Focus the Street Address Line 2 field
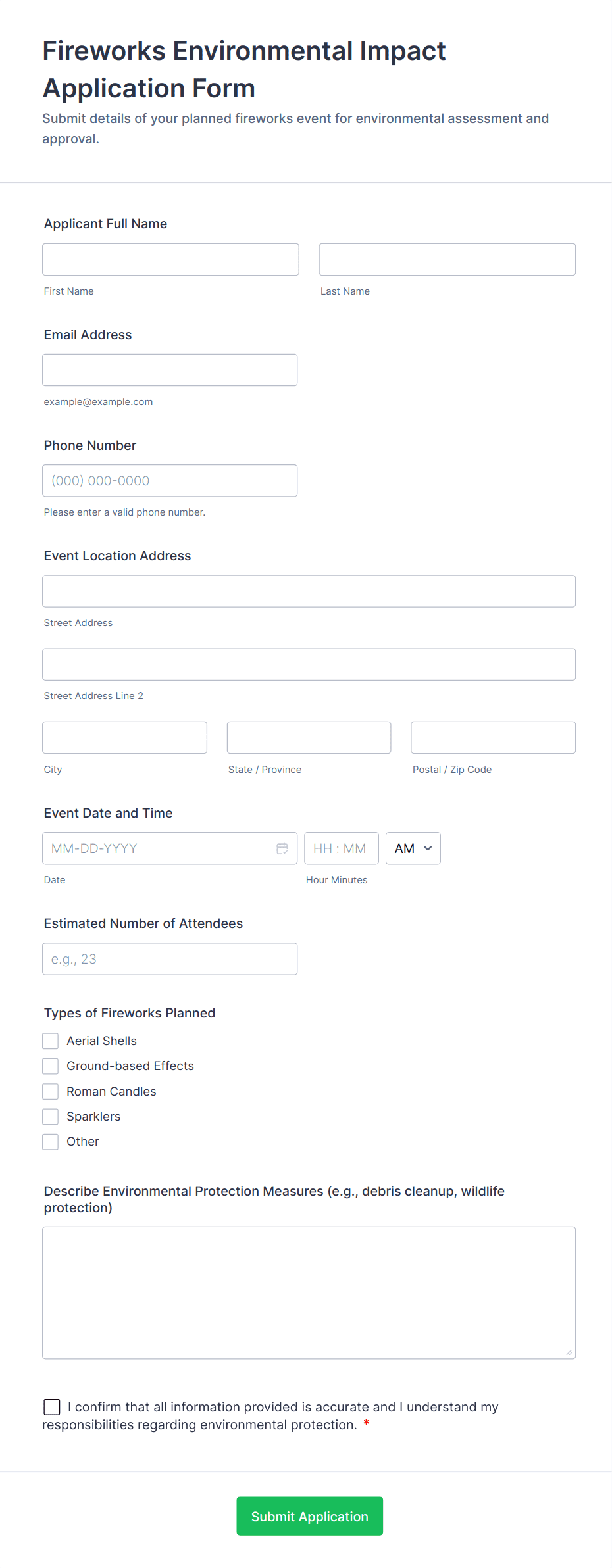The width and height of the screenshot is (612, 1568). pos(309,664)
